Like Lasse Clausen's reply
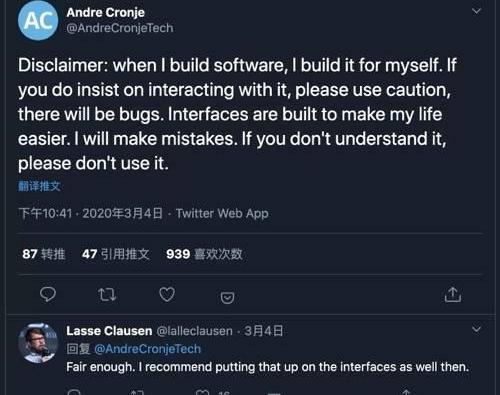This screenshot has width=500, height=395. (202, 392)
